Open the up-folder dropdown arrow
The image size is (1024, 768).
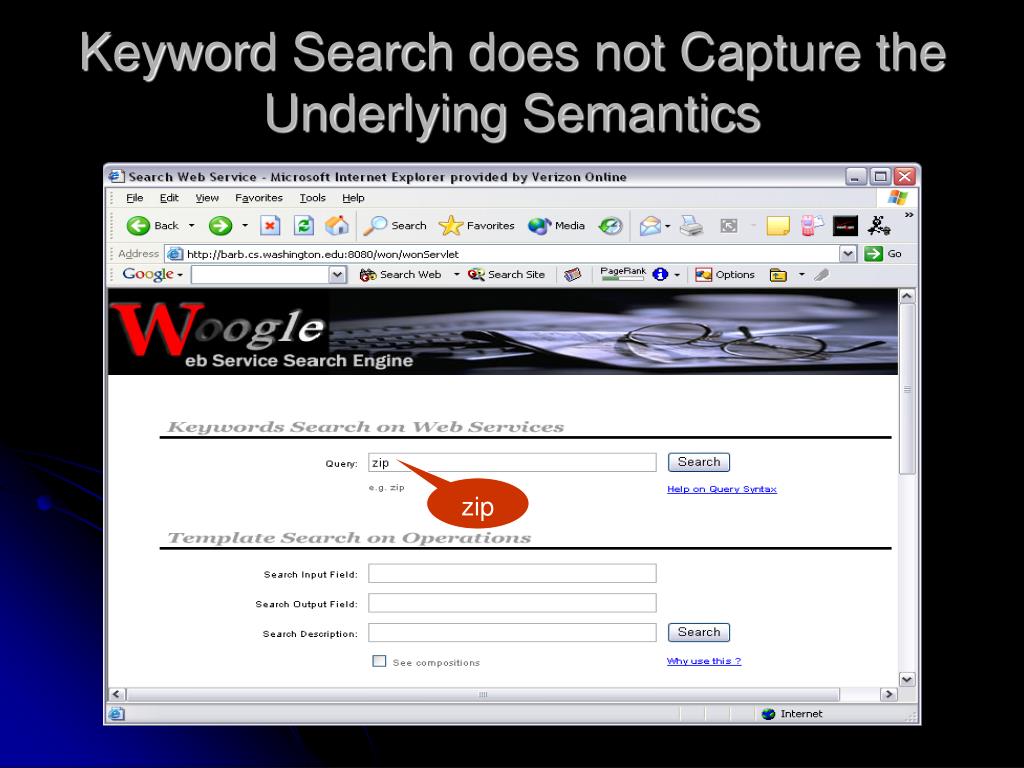tap(801, 275)
